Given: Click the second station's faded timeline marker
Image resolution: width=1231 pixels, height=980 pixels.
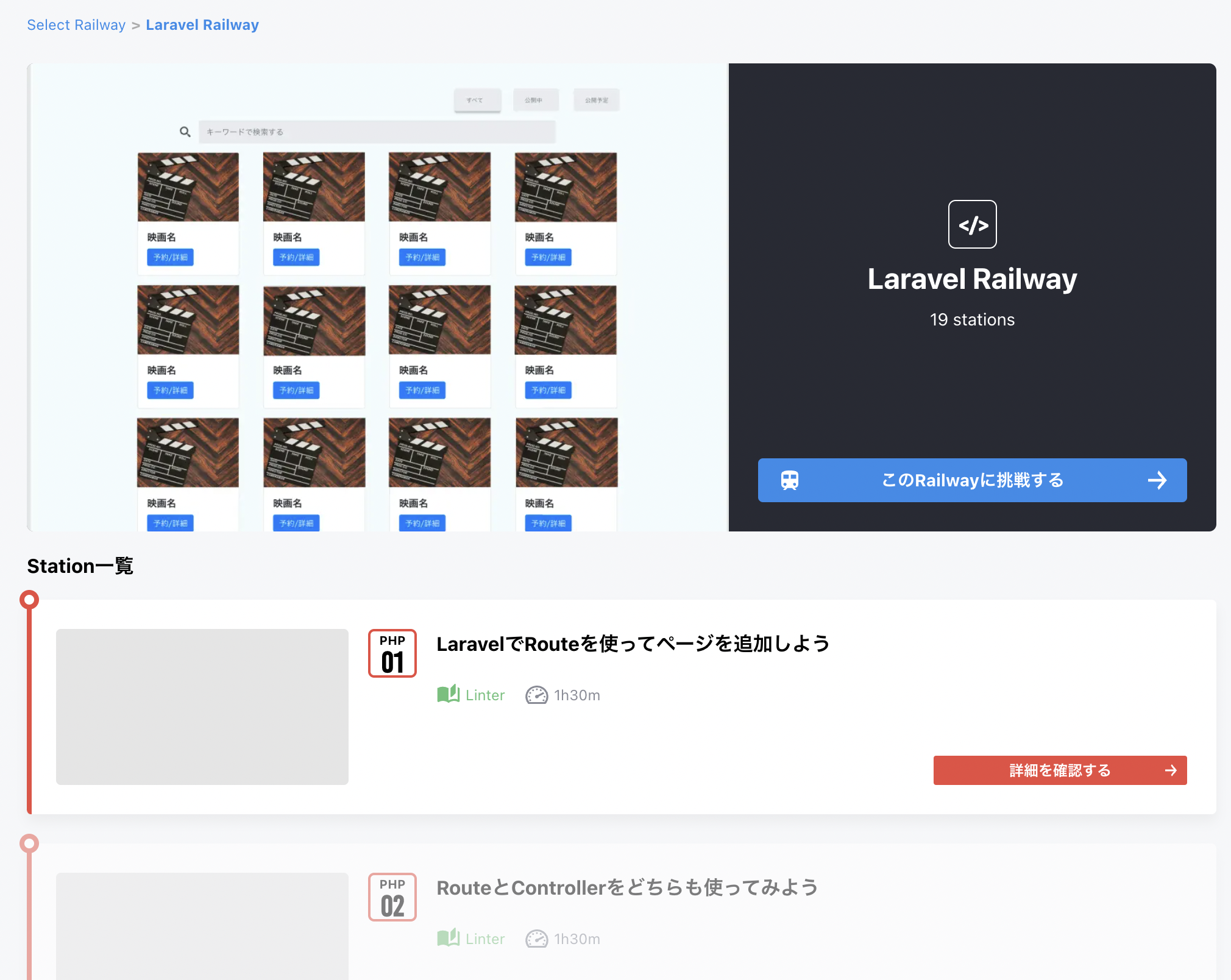Looking at the screenshot, I should [29, 843].
